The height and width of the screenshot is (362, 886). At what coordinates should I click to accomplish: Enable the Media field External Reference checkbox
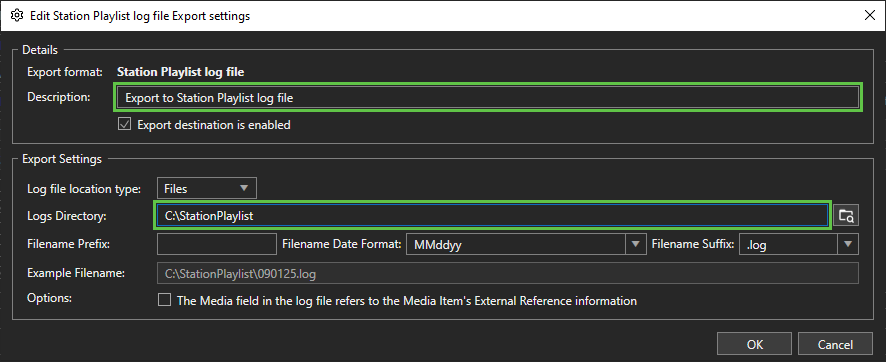point(164,300)
